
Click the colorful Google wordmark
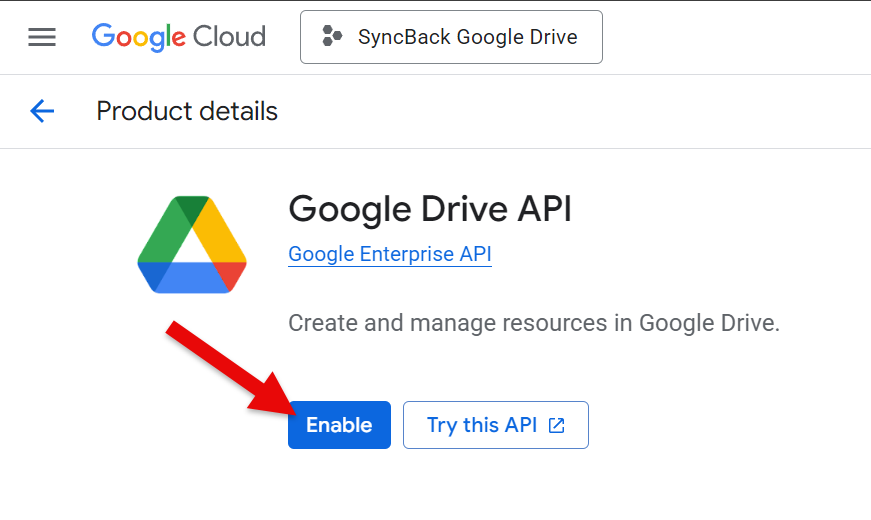(139, 37)
